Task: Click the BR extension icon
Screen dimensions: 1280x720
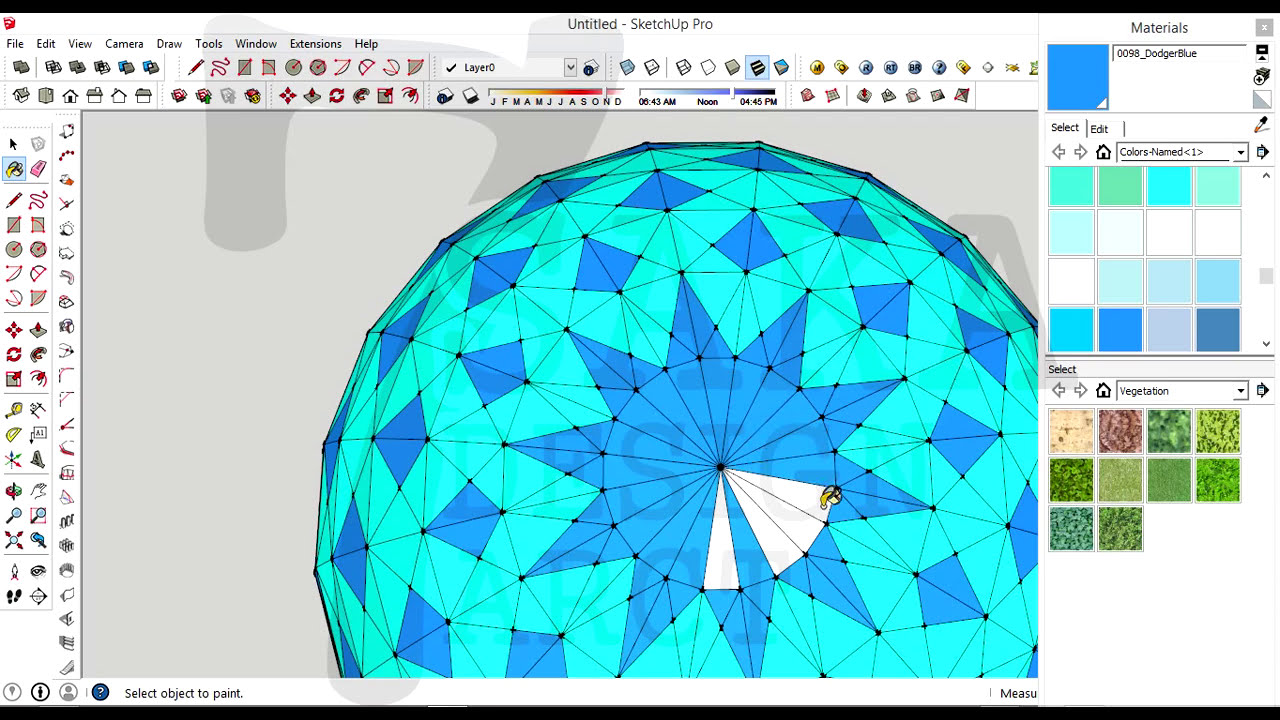Action: tap(915, 67)
